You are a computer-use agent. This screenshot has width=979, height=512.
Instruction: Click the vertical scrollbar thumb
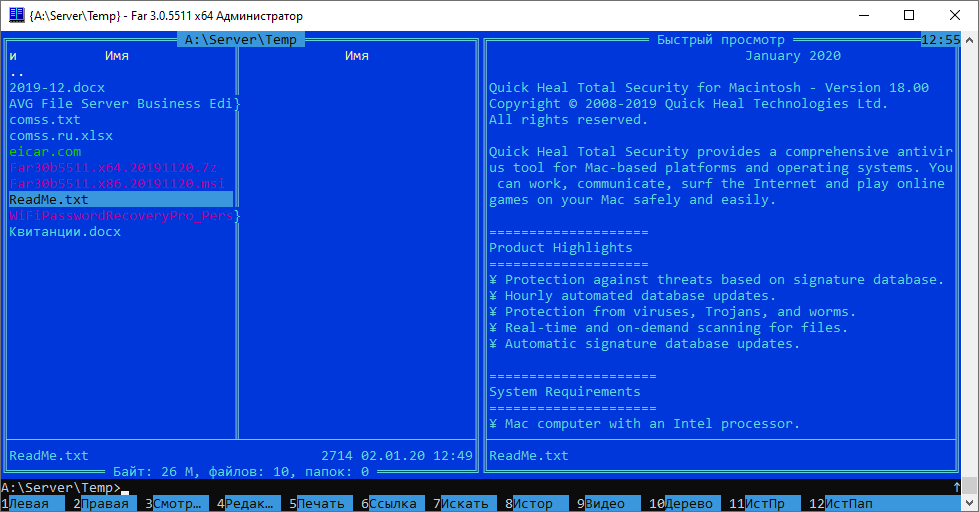(970, 485)
